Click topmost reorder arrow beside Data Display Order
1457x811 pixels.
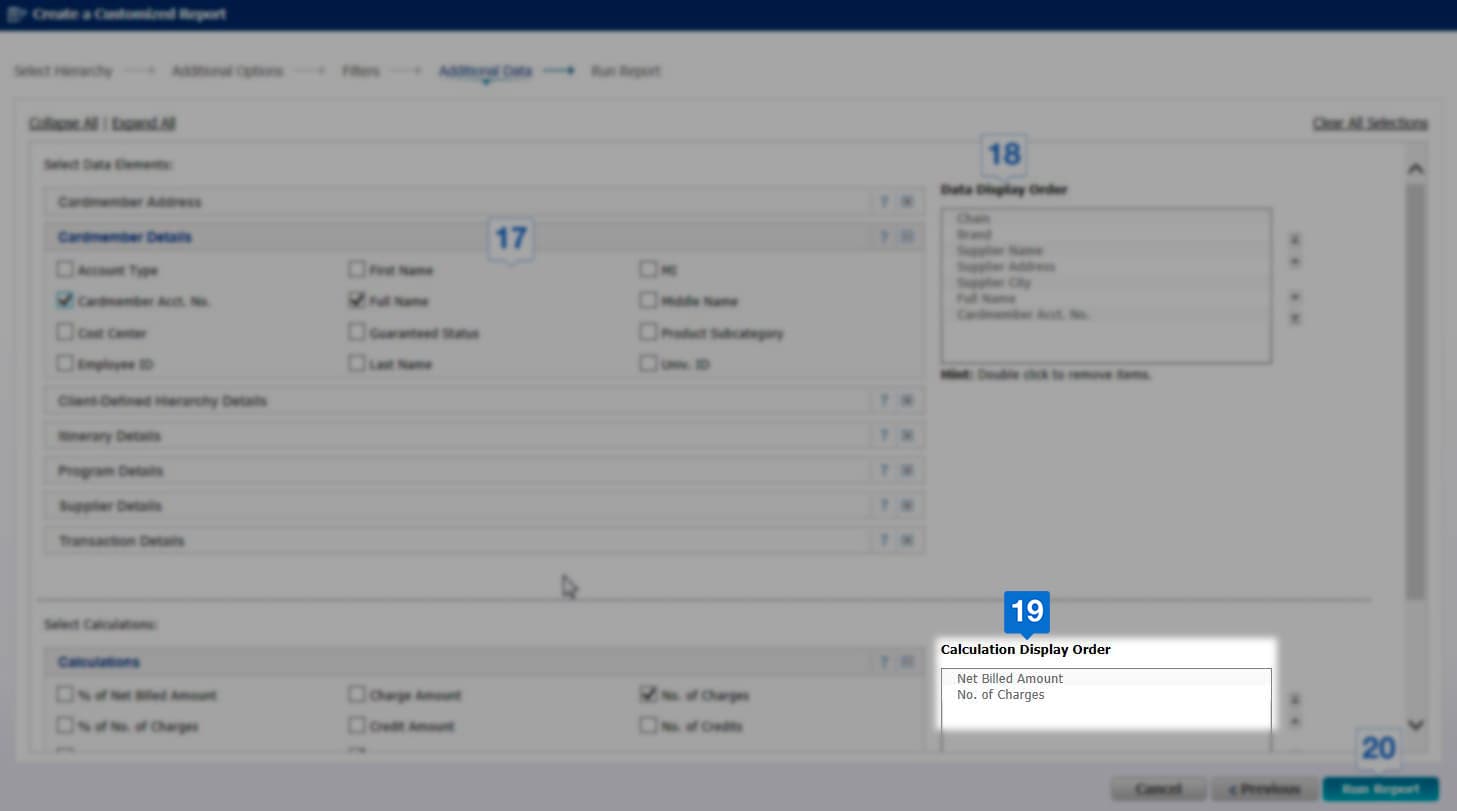pyautogui.click(x=1294, y=240)
